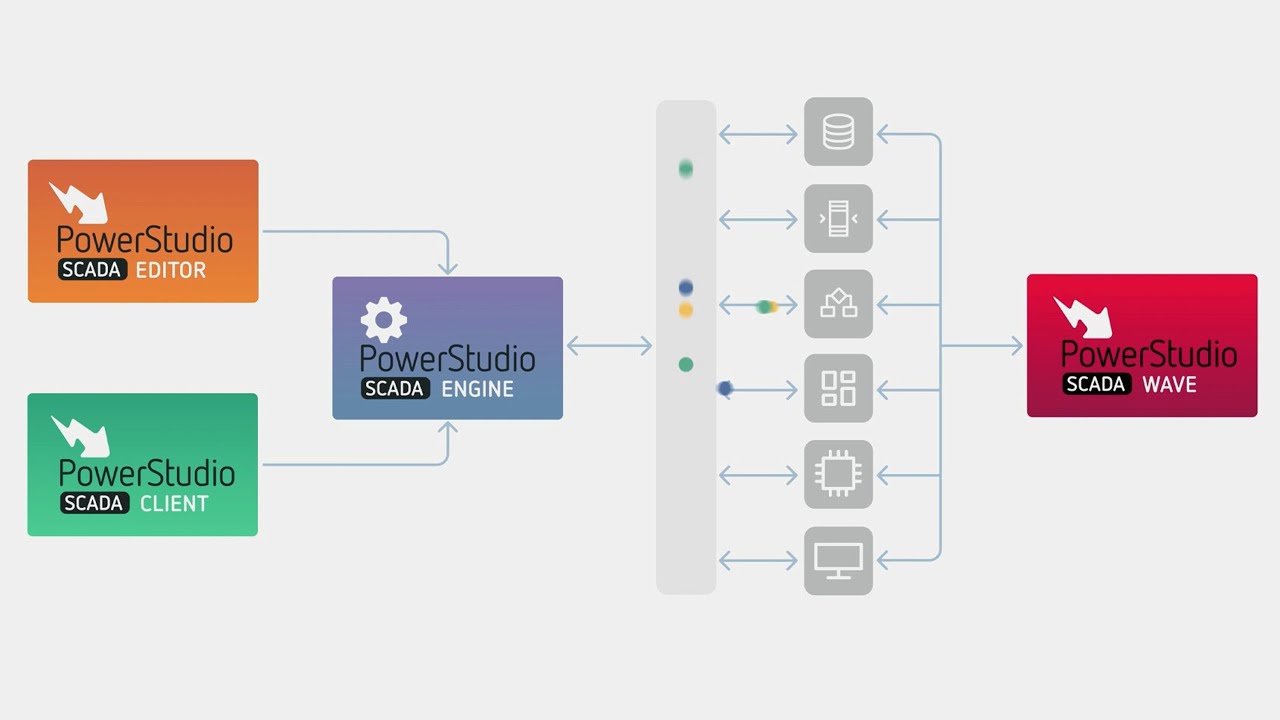Click the monitor display icon
The image size is (1280, 720).
coord(838,560)
